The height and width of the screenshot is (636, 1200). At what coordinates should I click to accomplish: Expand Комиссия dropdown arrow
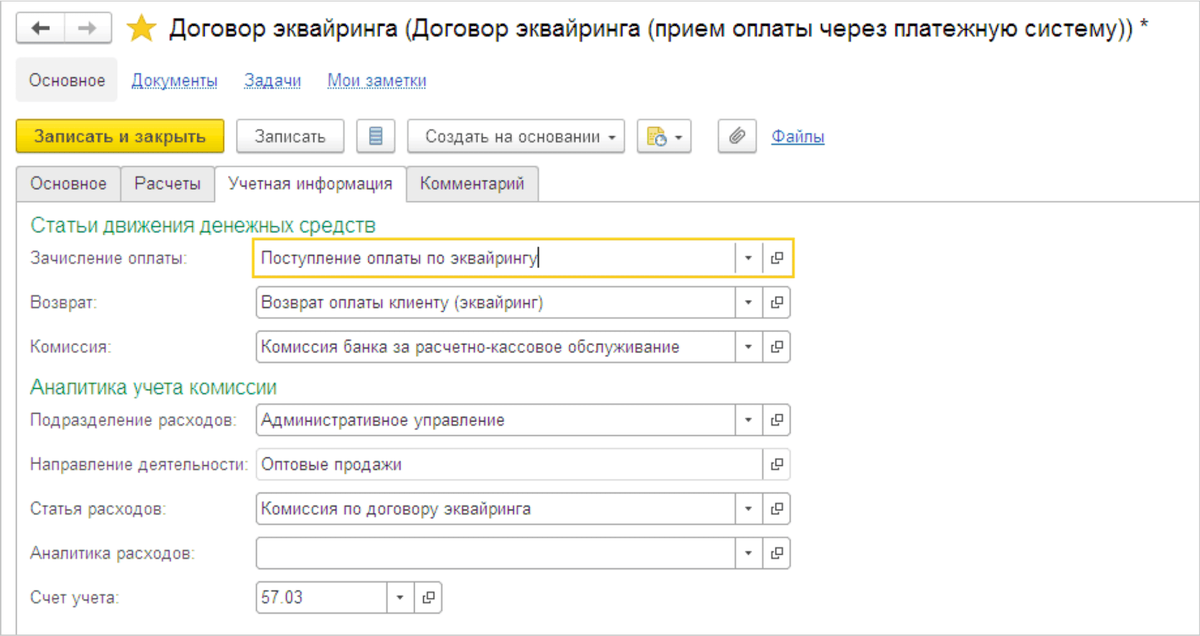pyautogui.click(x=749, y=347)
